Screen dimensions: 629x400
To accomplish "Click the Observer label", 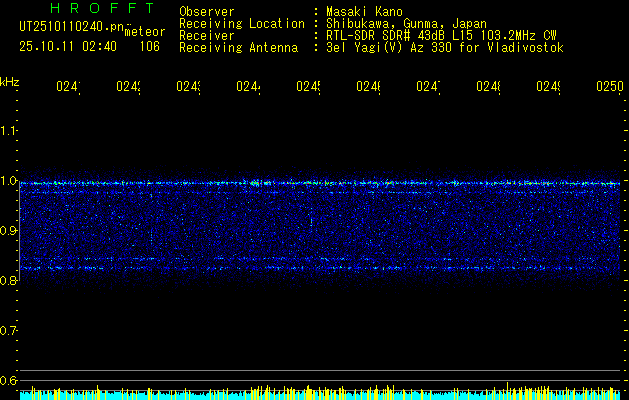I will click(207, 12).
